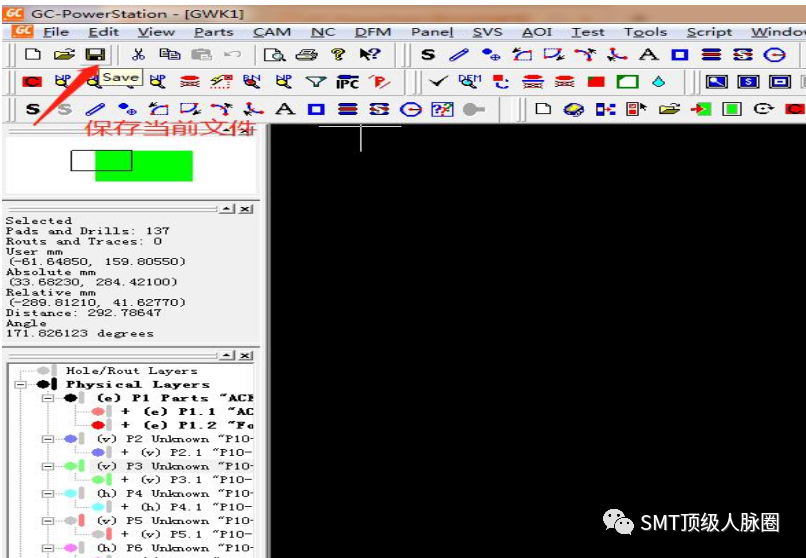Click the blue magnifier zoom window icon
The image size is (806, 558).
(x=716, y=82)
